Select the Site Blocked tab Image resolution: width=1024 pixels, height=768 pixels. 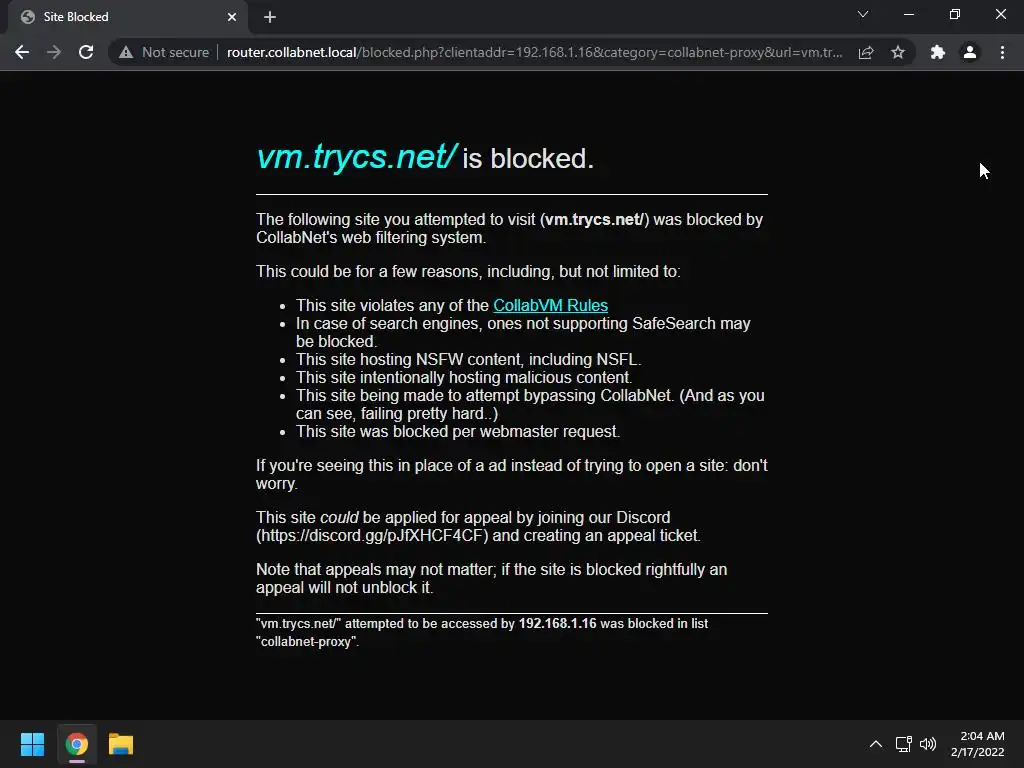[127, 17]
